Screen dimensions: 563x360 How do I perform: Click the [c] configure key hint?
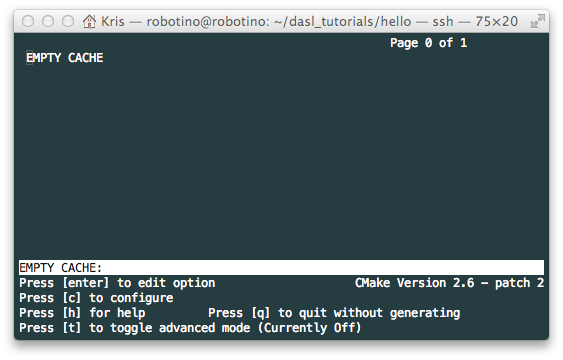pyautogui.click(x=72, y=298)
